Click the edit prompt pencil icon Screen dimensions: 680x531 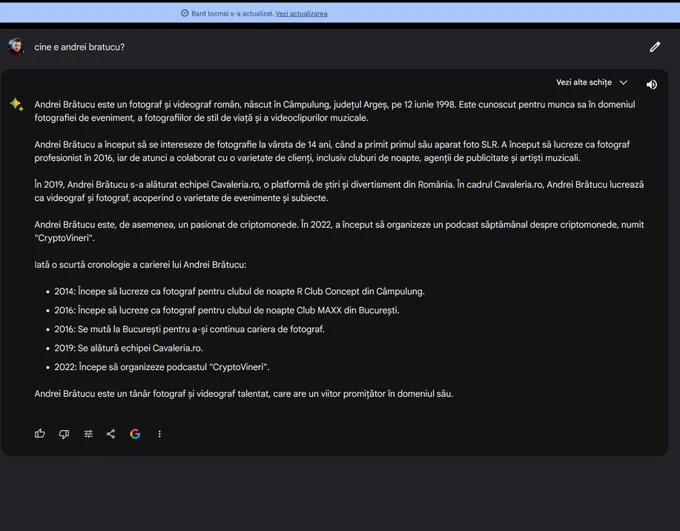click(x=655, y=47)
